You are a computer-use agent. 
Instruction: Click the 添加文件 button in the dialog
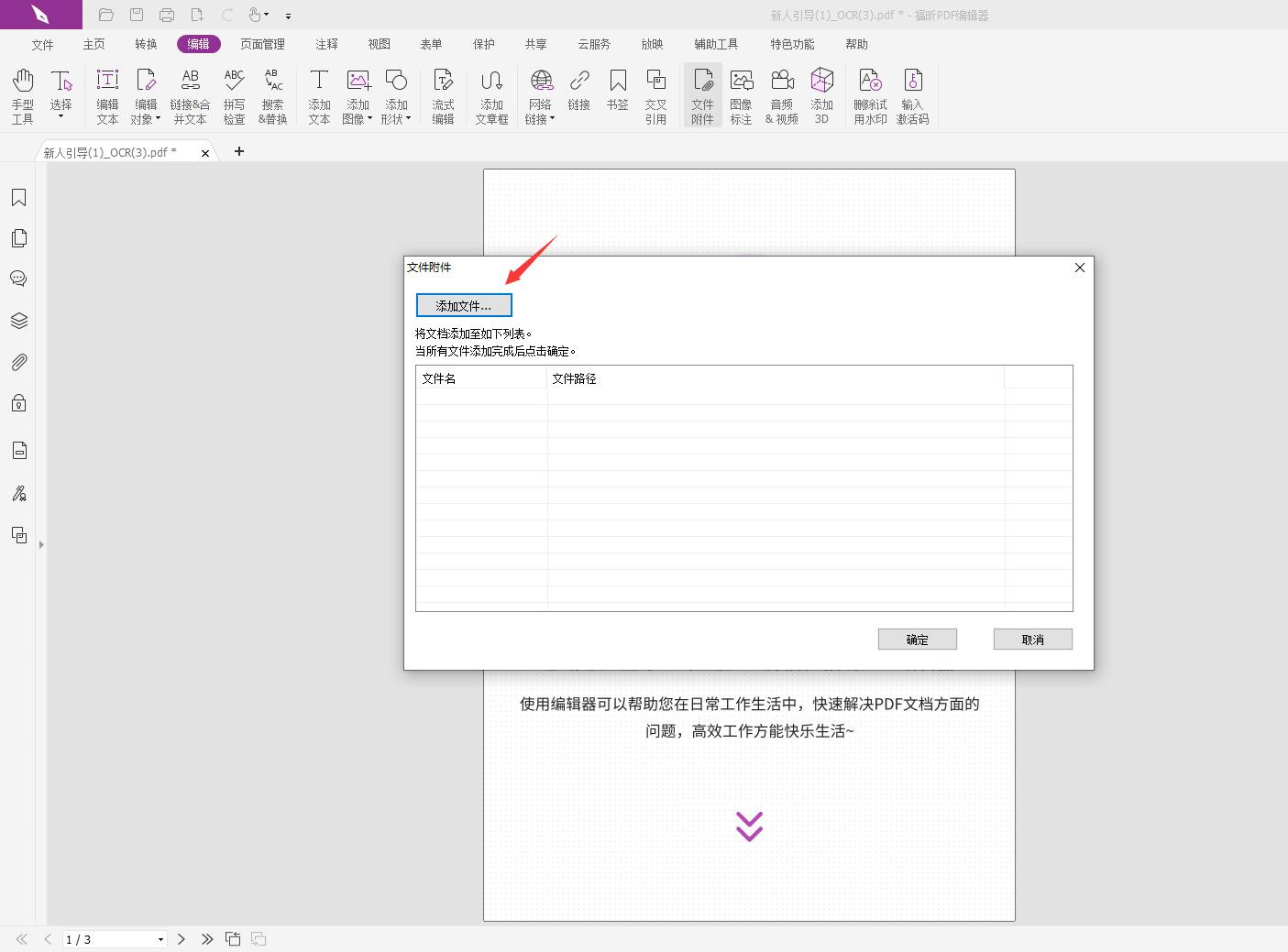(464, 304)
